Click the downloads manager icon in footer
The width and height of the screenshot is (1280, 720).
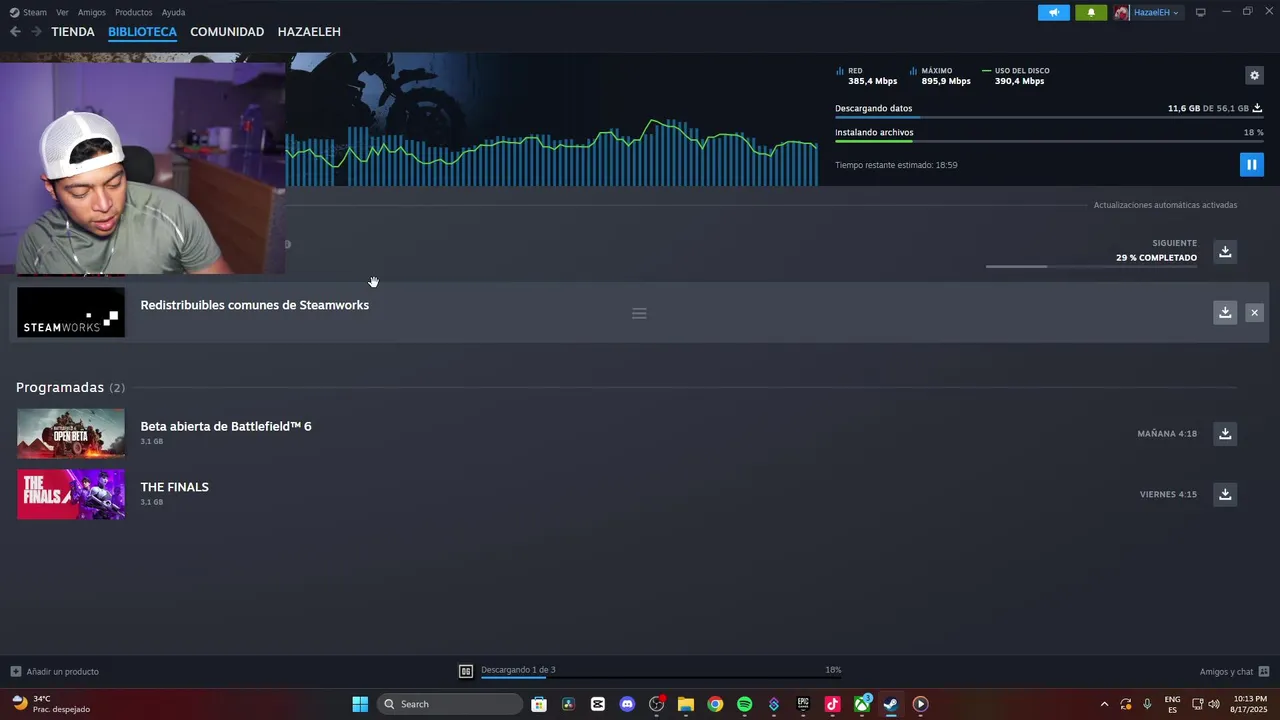[x=466, y=671]
